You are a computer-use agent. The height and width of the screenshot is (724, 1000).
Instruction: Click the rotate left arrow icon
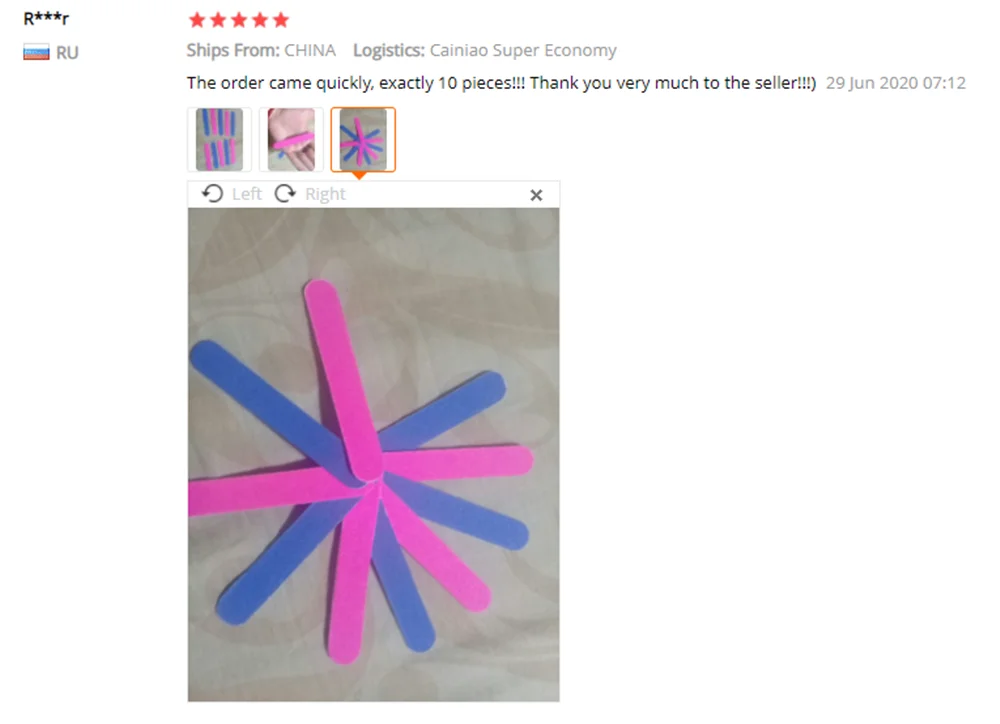click(x=212, y=193)
